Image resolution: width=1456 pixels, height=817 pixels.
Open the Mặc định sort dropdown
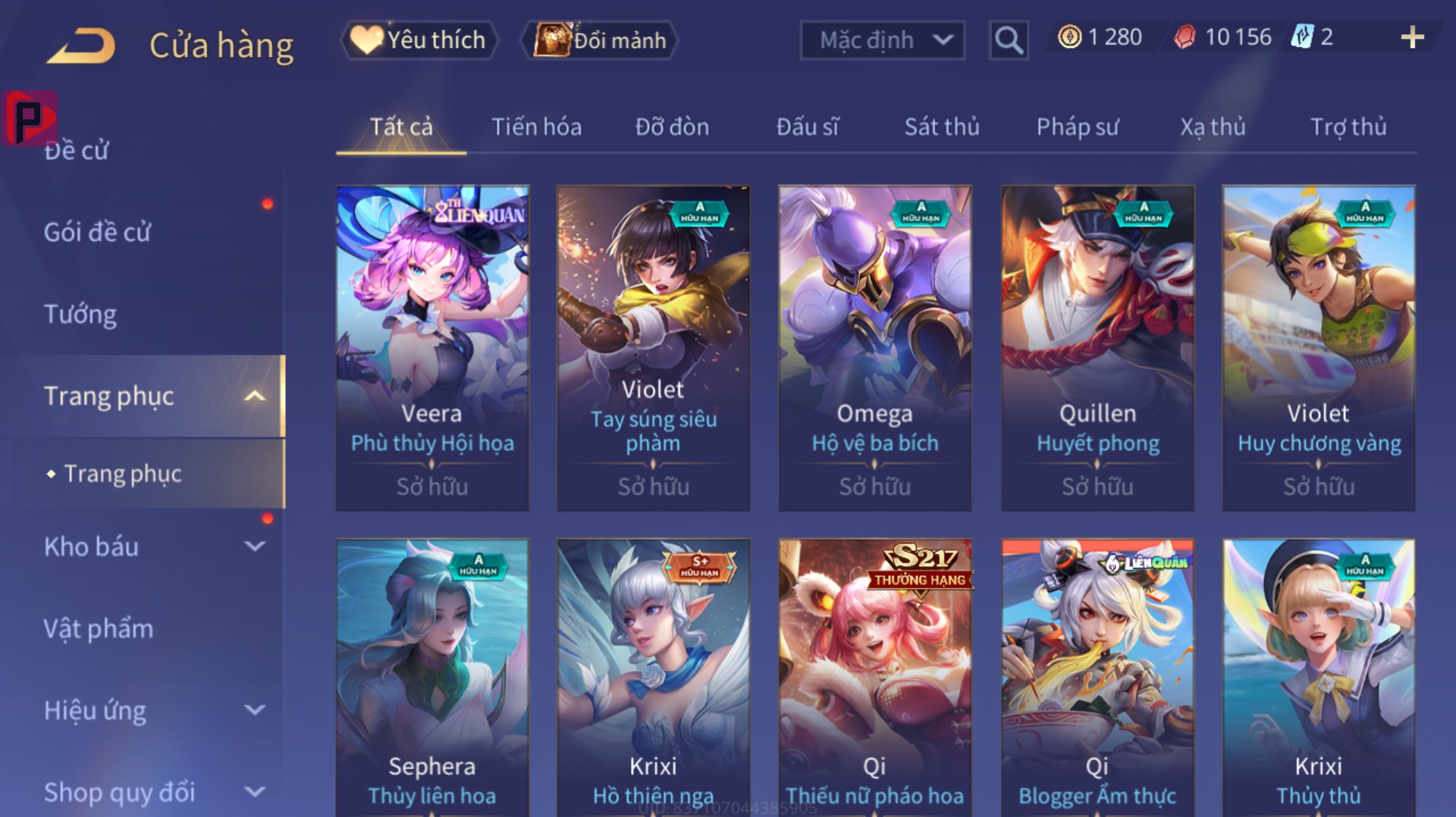click(x=883, y=39)
